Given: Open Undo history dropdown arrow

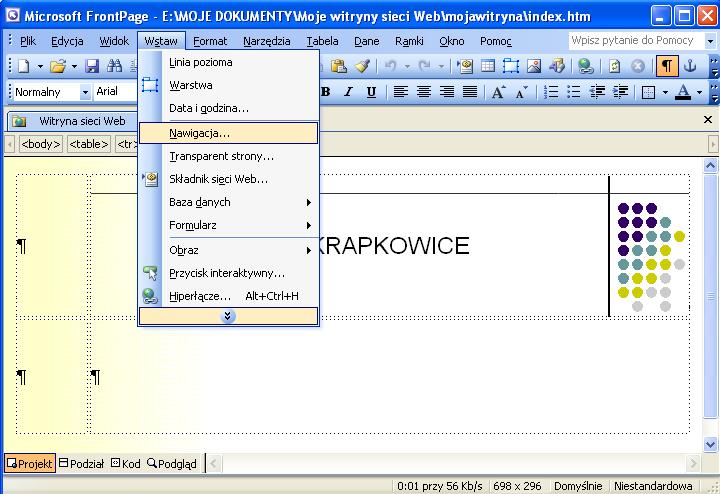Looking at the screenshot, I should click(407, 67).
